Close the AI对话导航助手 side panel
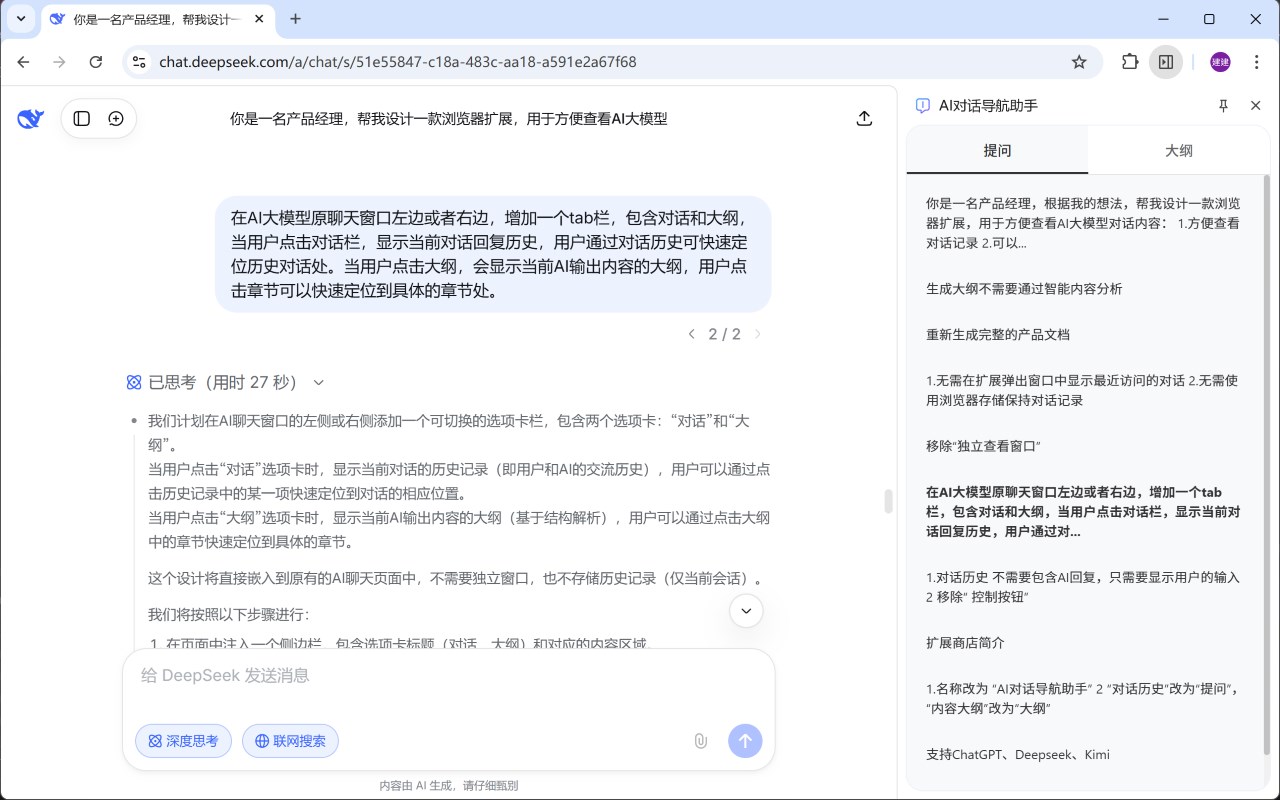This screenshot has height=800, width=1280. (x=1256, y=106)
